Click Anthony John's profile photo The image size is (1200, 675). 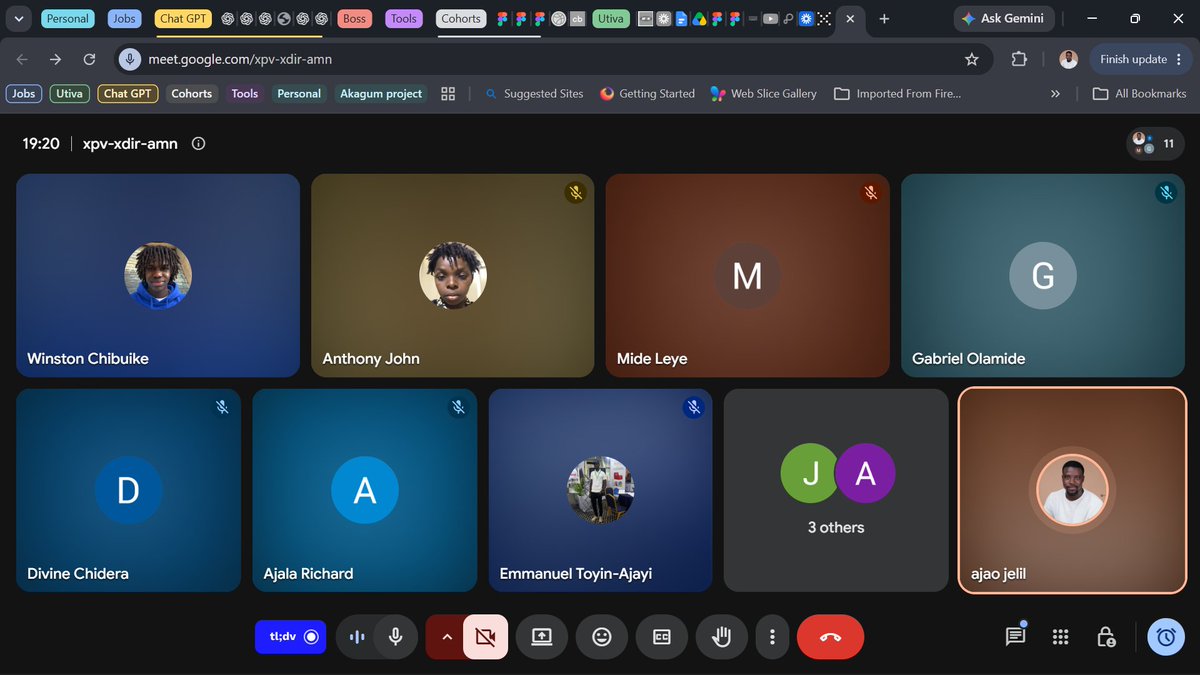452,276
